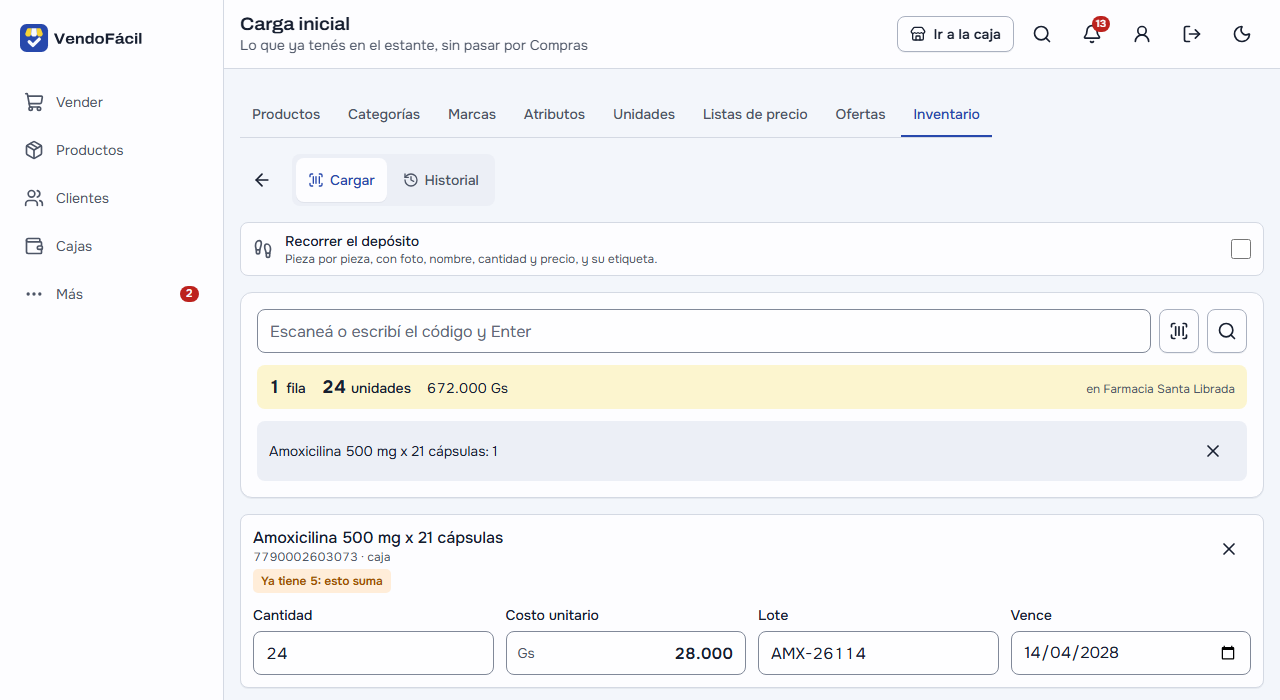Select the Ofertas tab

pyautogui.click(x=860, y=114)
